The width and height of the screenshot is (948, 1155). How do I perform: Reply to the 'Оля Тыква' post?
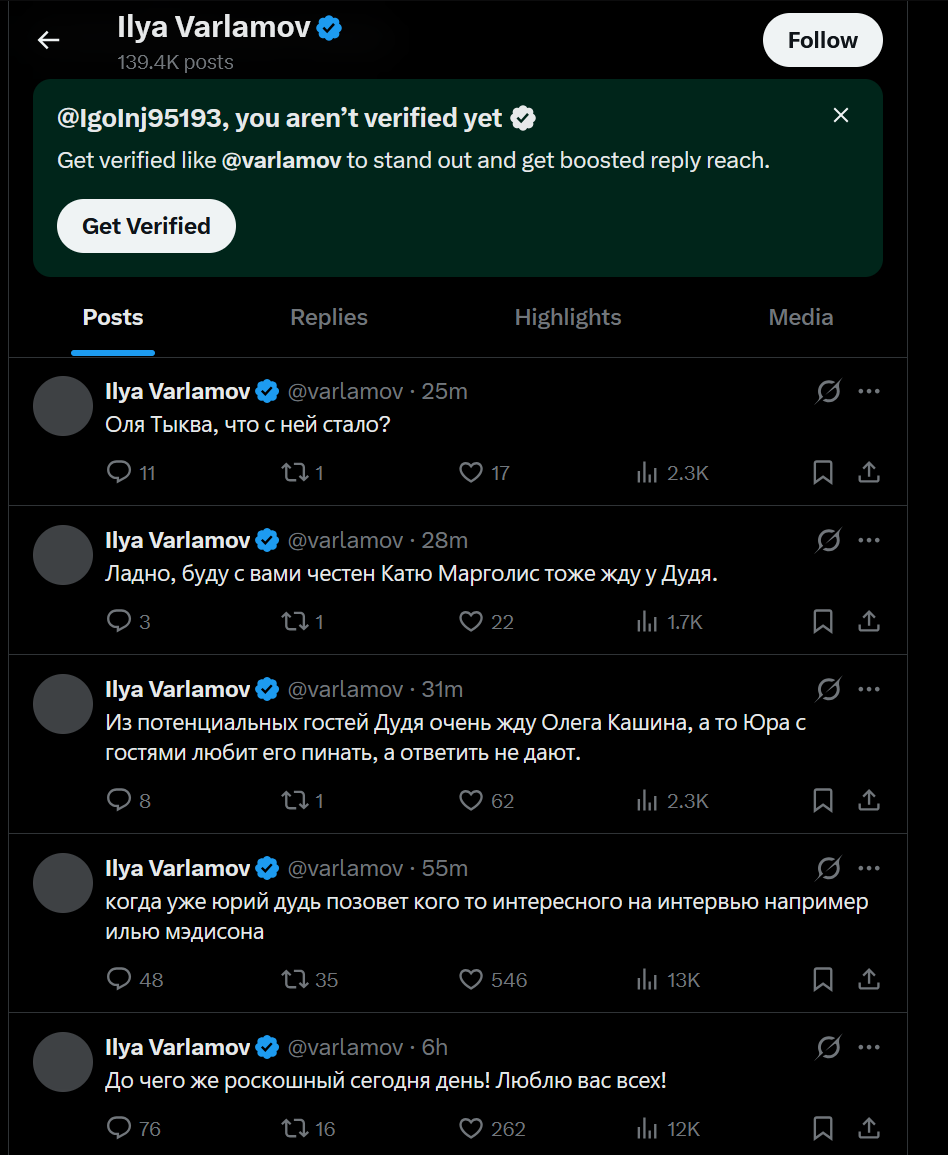(x=119, y=473)
